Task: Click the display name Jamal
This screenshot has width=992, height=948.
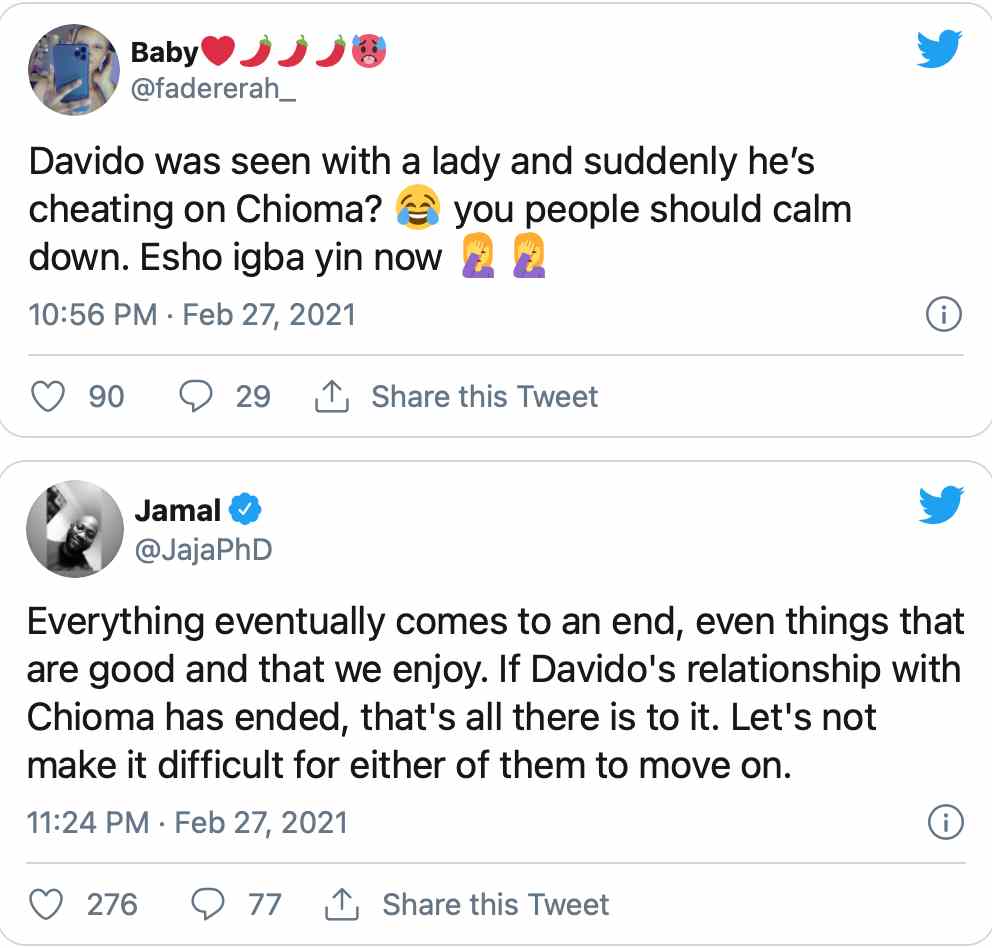Action: [x=177, y=511]
